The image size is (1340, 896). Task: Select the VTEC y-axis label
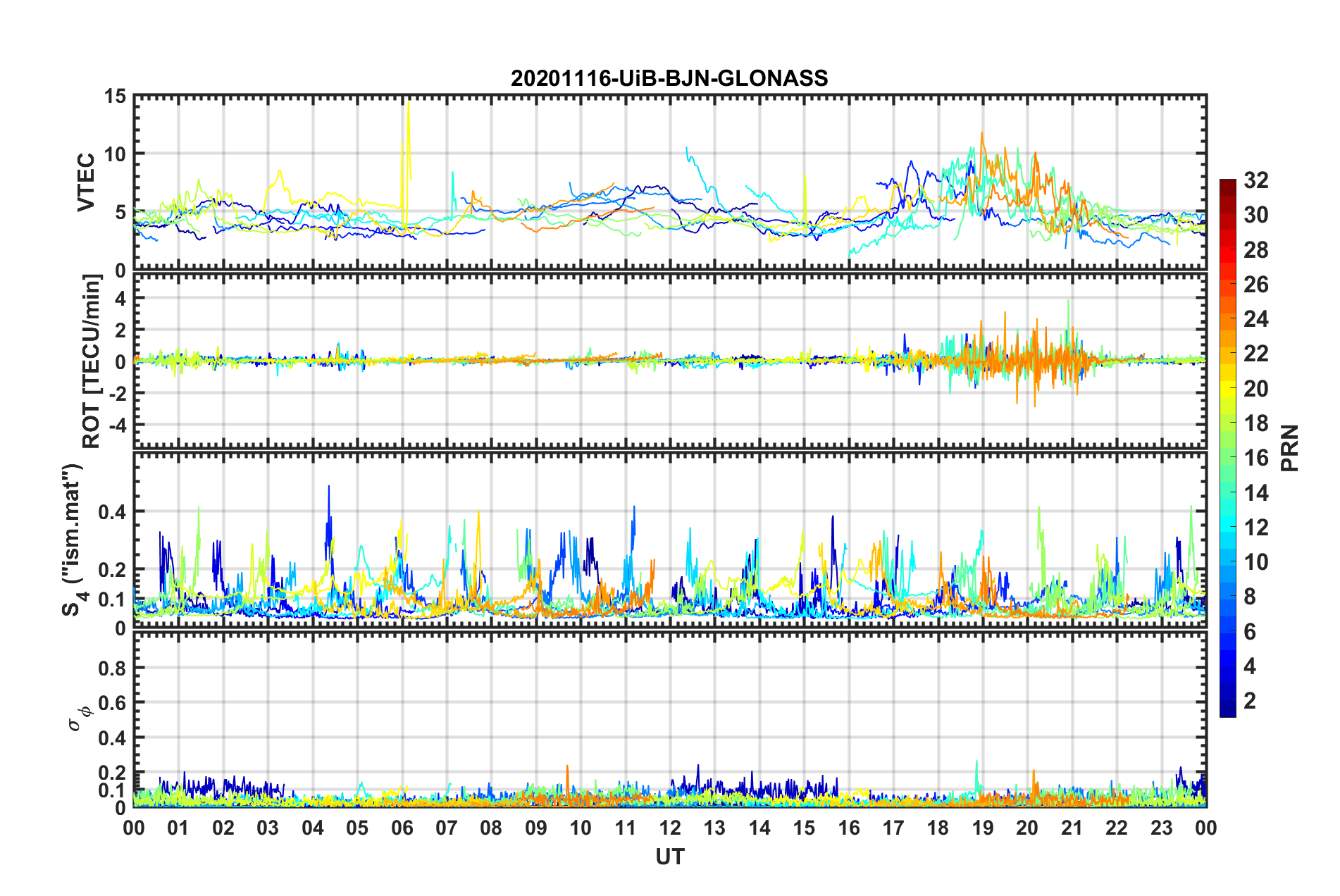86,182
